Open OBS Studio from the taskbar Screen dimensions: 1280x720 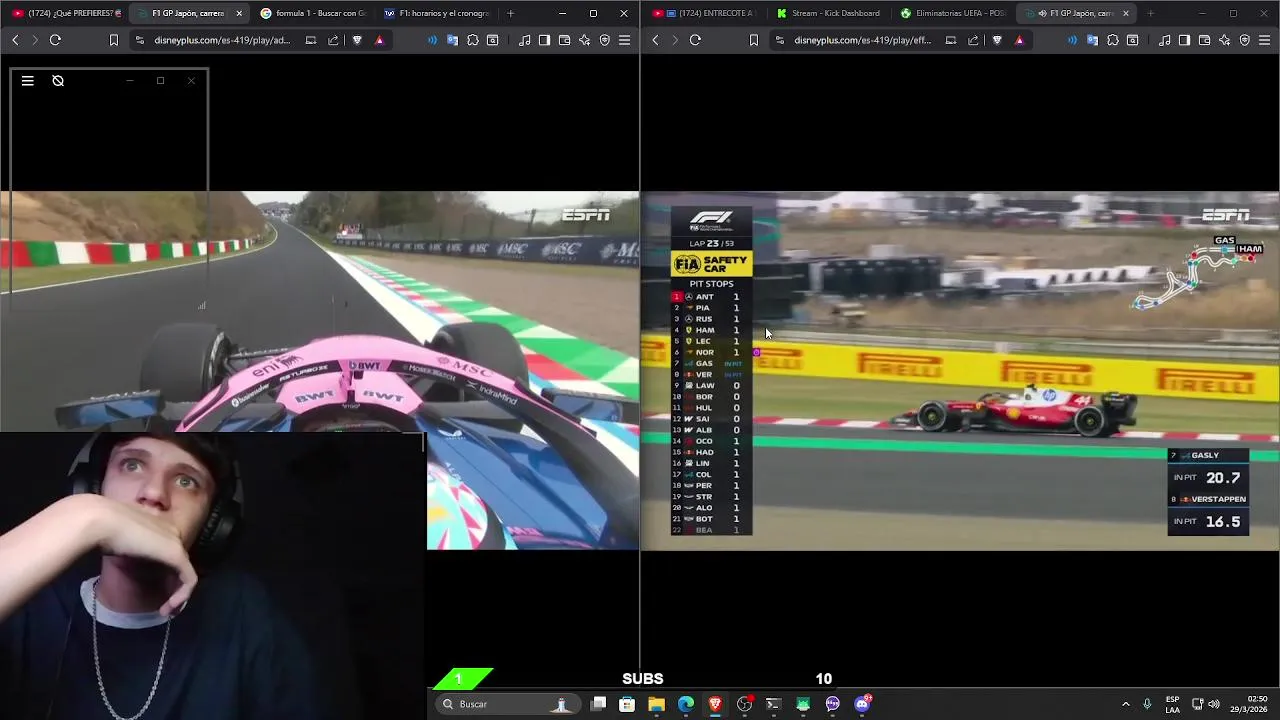tap(744, 704)
